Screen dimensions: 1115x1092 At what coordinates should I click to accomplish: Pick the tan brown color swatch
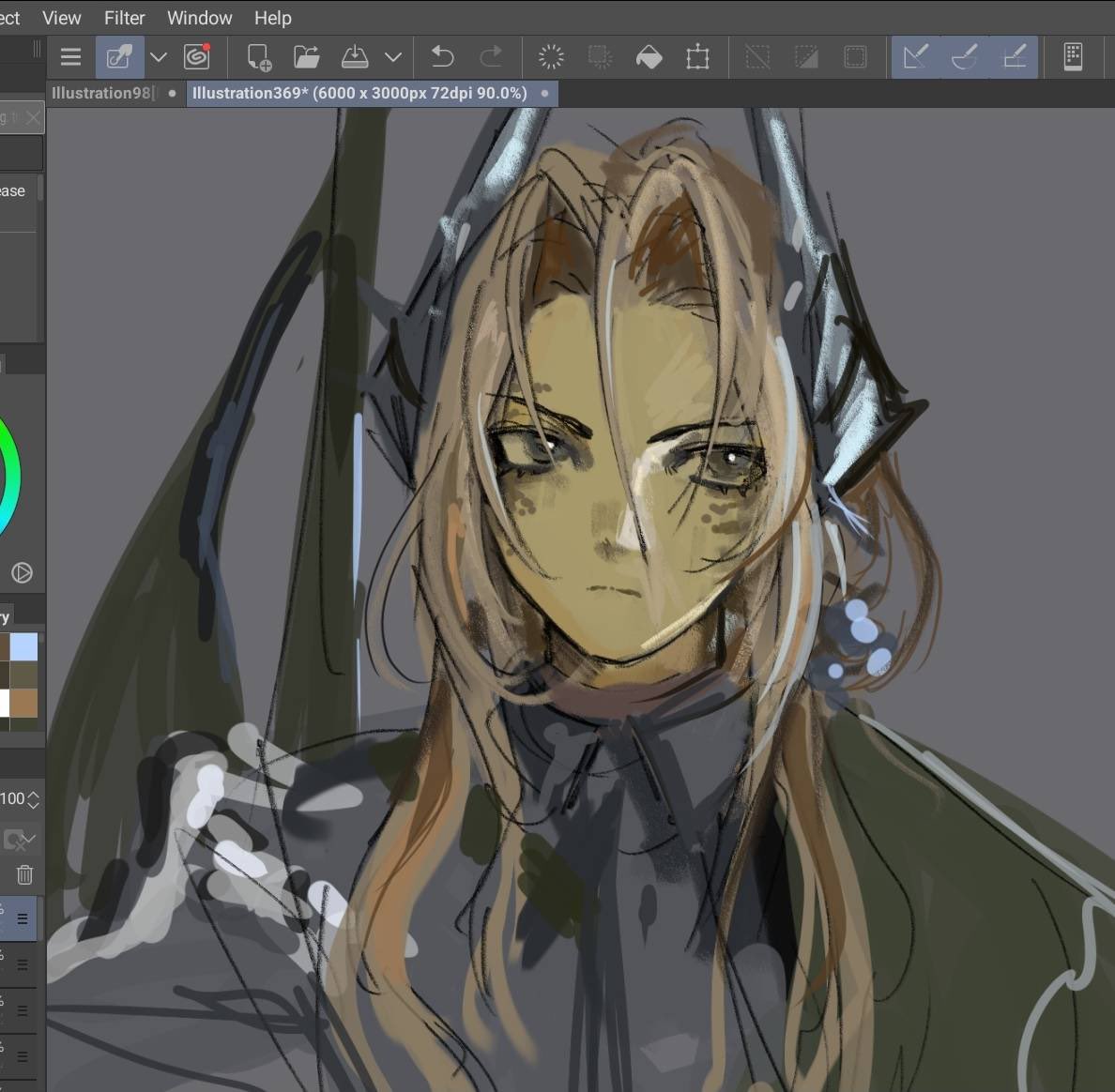point(23,703)
